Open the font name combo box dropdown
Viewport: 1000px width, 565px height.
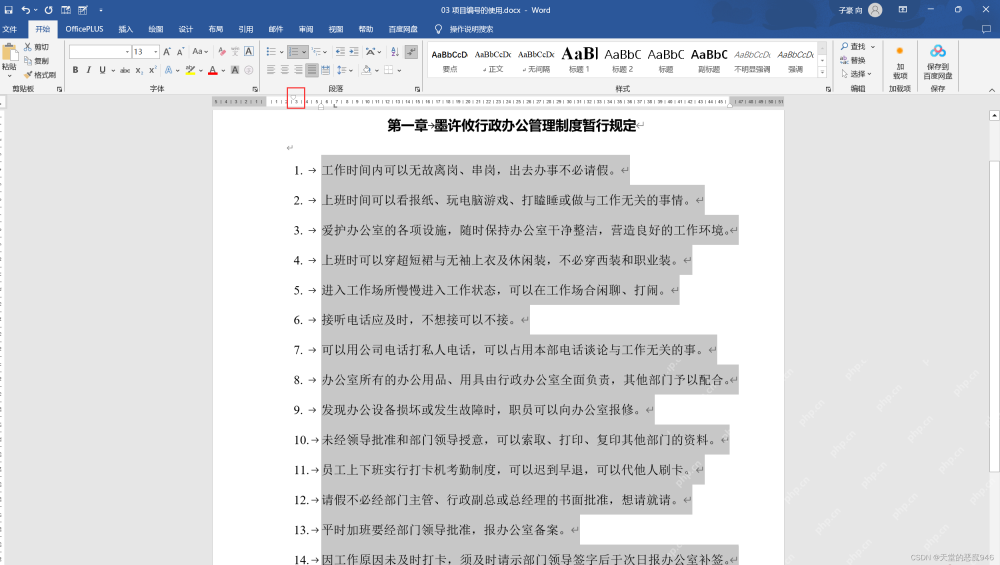point(128,52)
